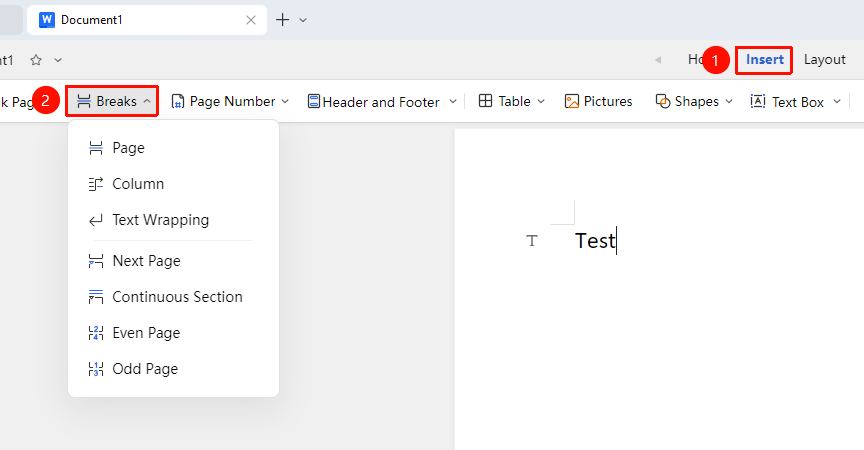864x450 pixels.
Task: Click the Even Page icon
Action: coord(96,333)
